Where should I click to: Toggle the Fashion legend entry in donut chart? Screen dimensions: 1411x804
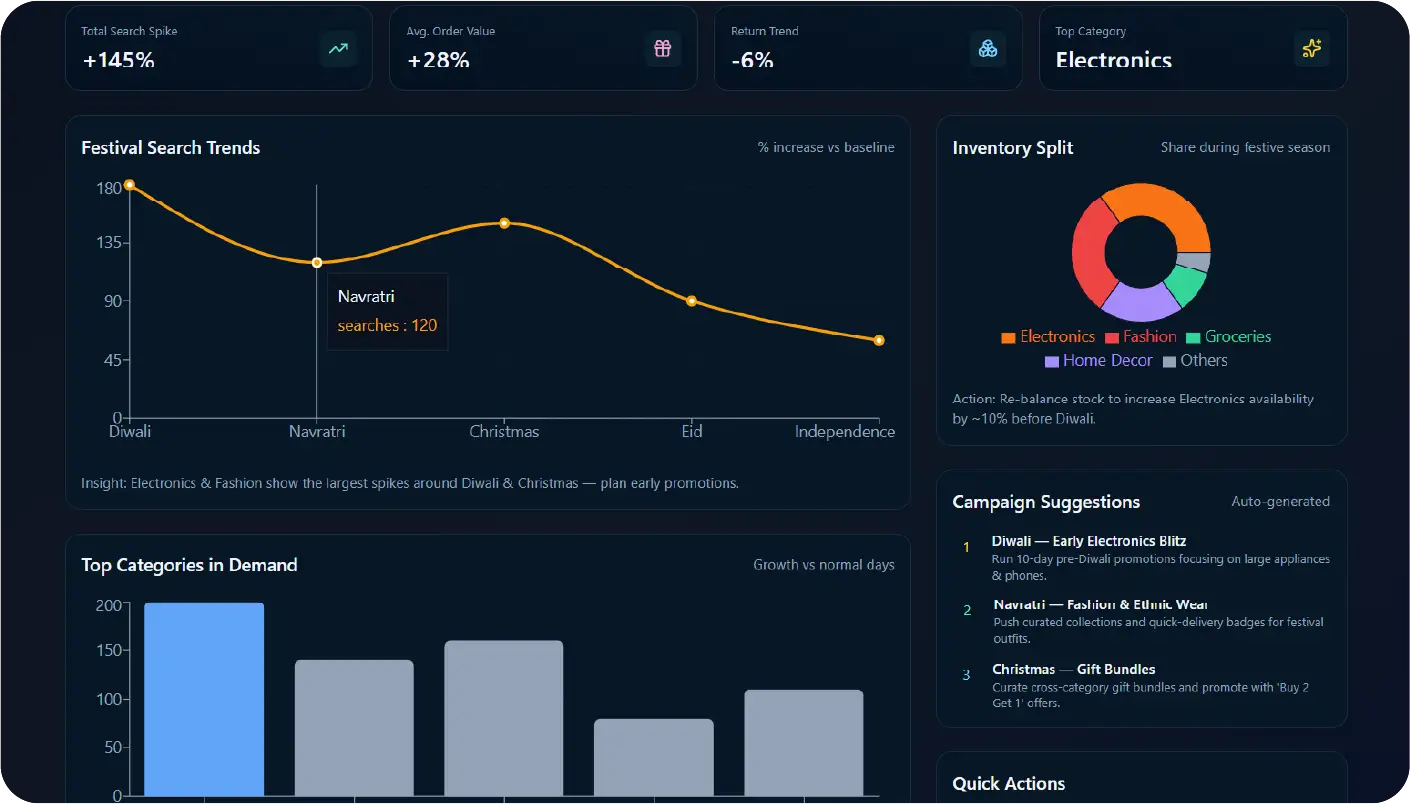[1140, 337]
